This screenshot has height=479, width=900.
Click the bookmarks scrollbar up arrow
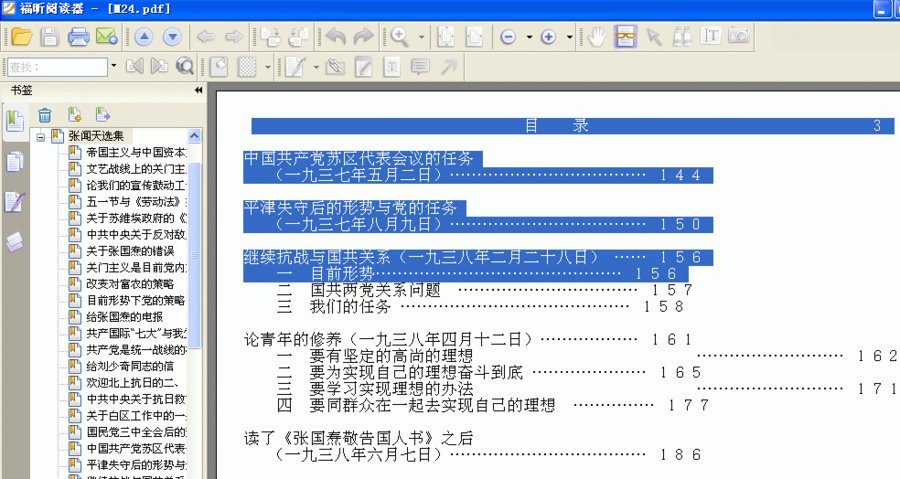195,136
